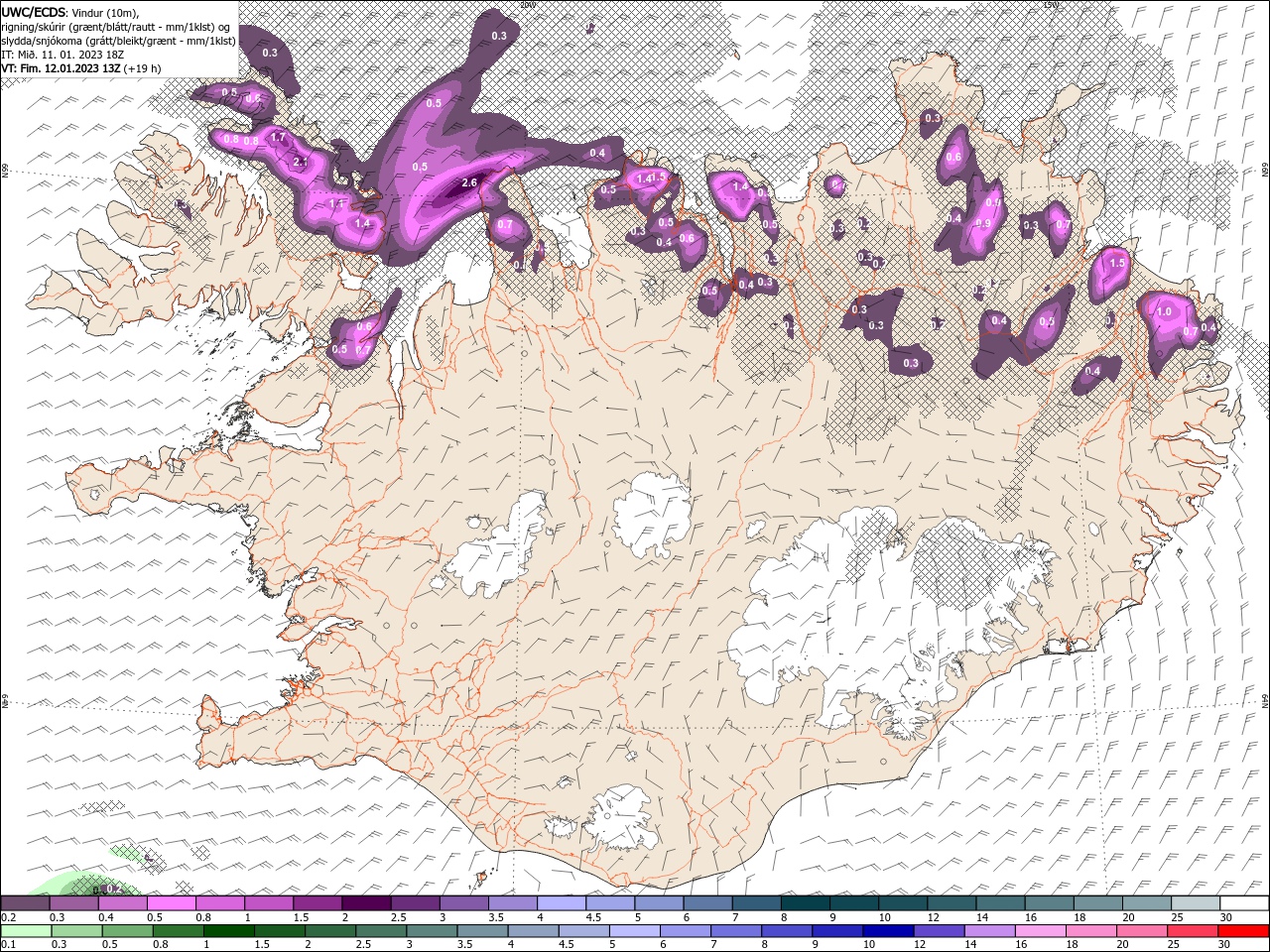Click the '0.2' label in the top legend row
Viewport: 1270px width, 952px height.
coord(9,917)
